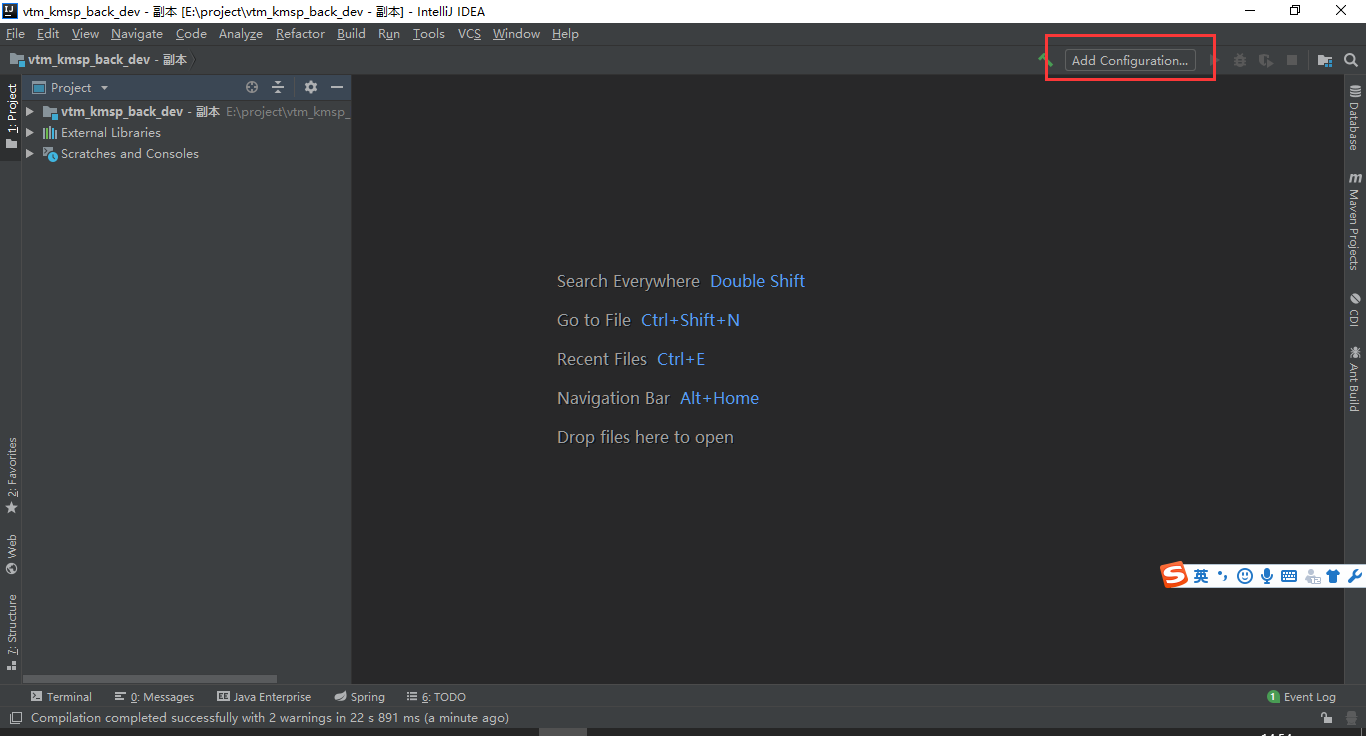Open the 6: TODO tool window
Viewport: 1366px width, 736px height.
pyautogui.click(x=436, y=697)
